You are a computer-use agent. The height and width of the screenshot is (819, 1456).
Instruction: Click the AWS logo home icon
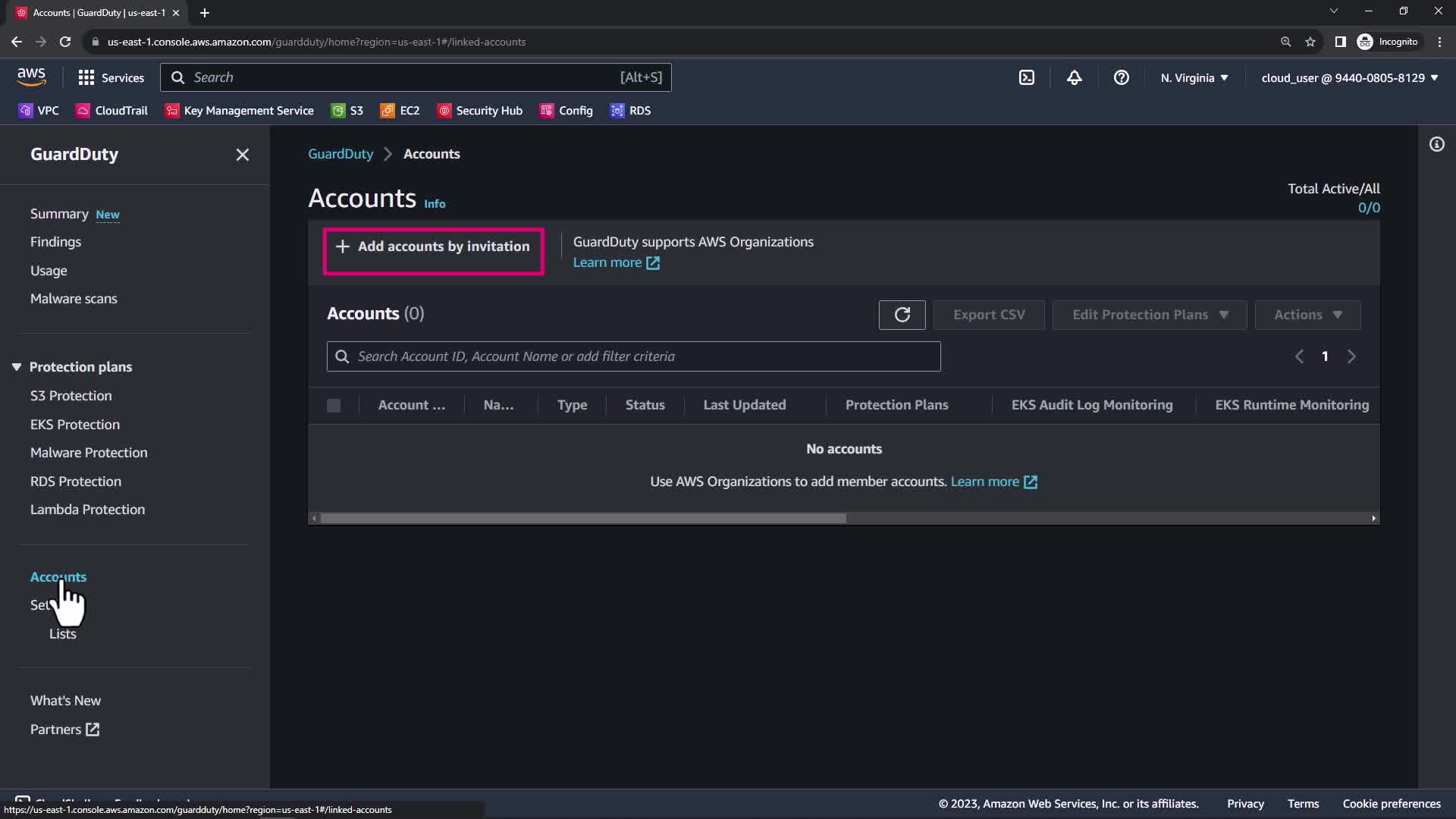coord(31,77)
